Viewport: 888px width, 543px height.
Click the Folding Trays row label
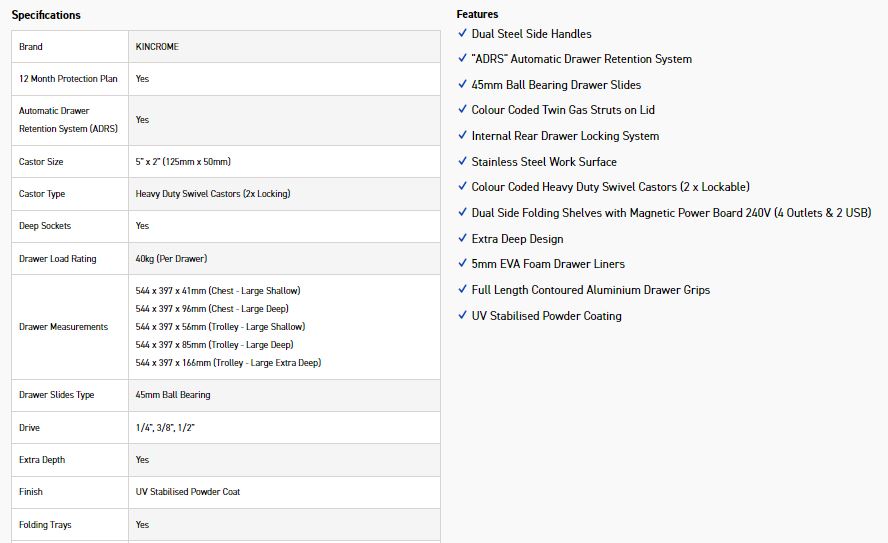click(45, 525)
